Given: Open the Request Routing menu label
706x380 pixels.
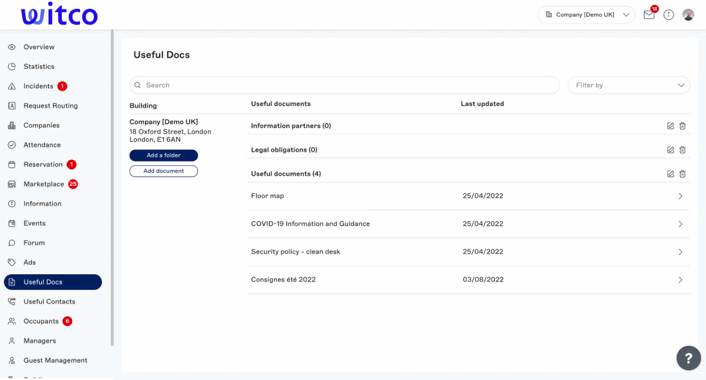Looking at the screenshot, I should [x=50, y=106].
